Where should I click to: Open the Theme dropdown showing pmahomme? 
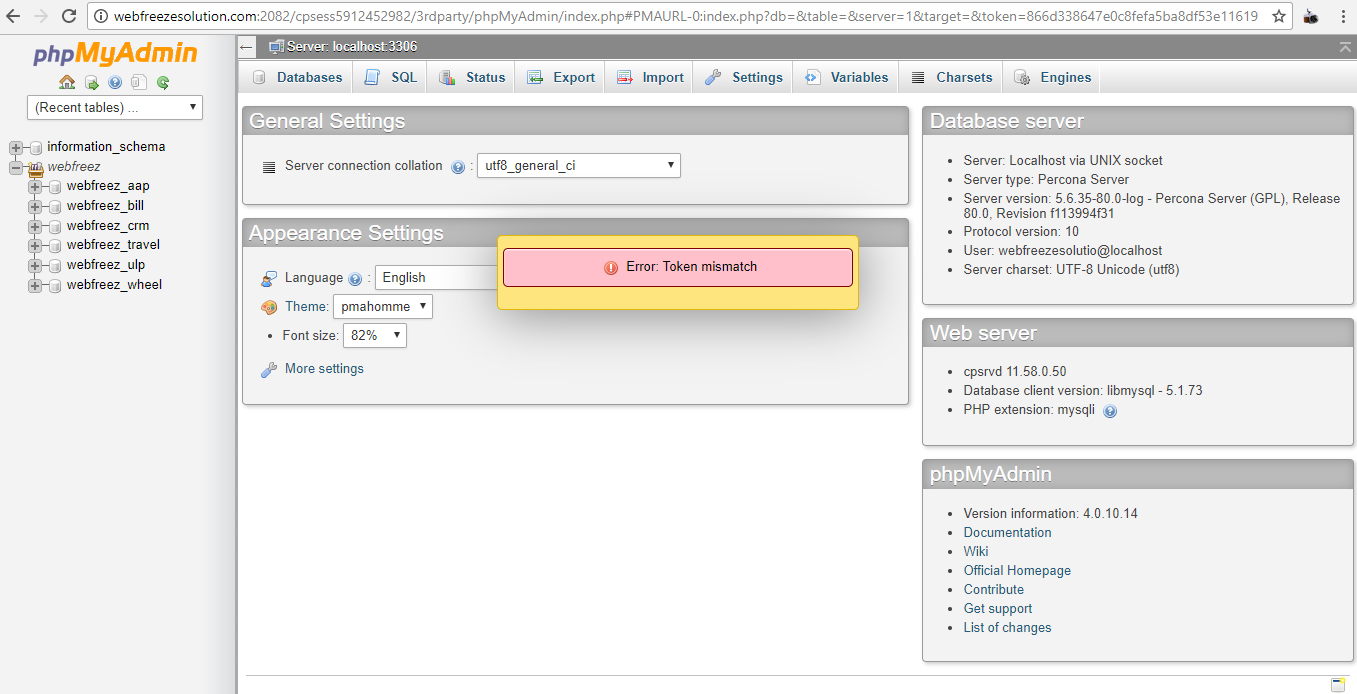pos(383,307)
